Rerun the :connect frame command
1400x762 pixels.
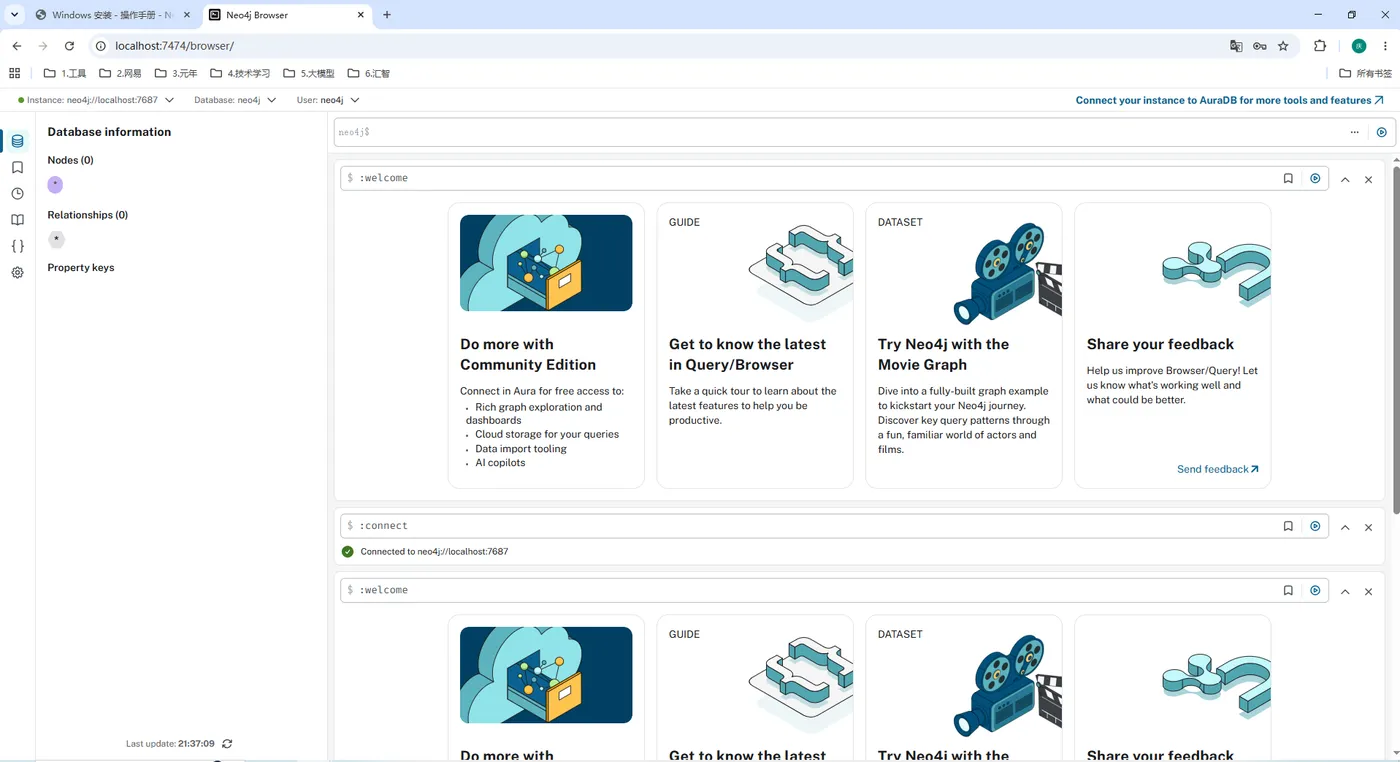[x=1315, y=526]
